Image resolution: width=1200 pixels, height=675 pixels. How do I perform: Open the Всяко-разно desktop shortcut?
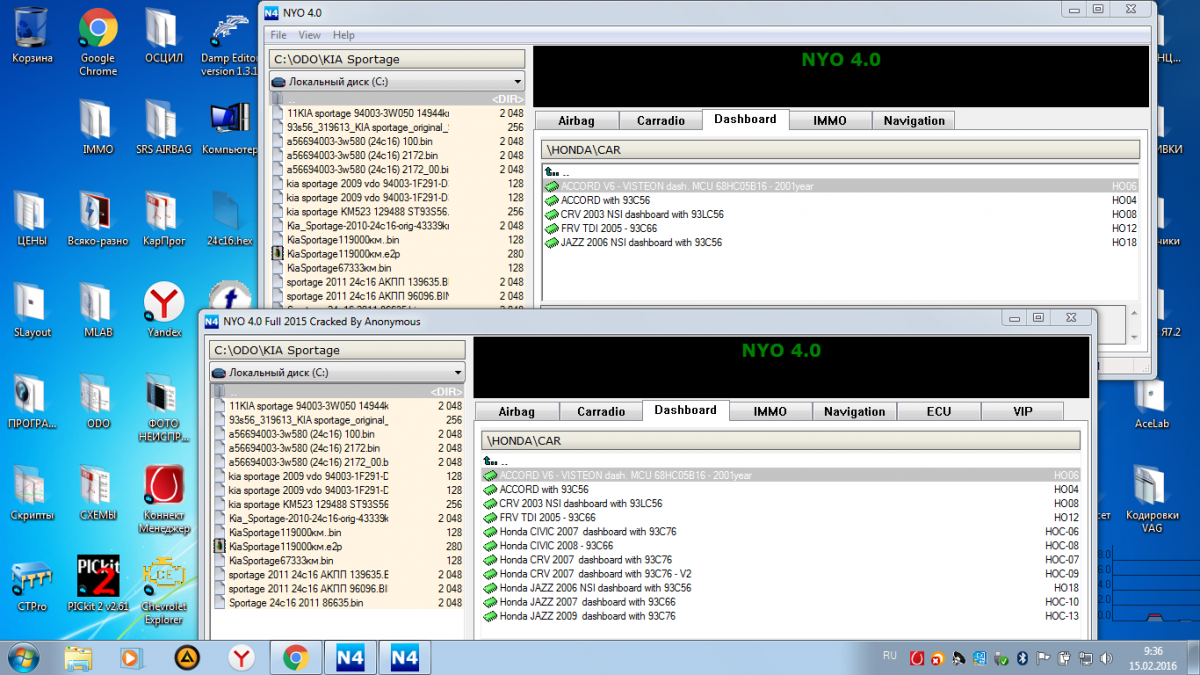(98, 220)
